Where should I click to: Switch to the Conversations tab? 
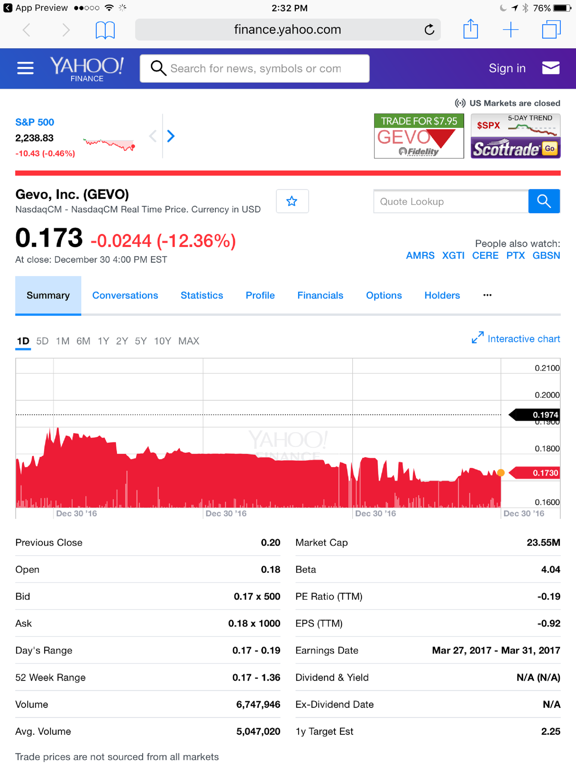tap(125, 295)
